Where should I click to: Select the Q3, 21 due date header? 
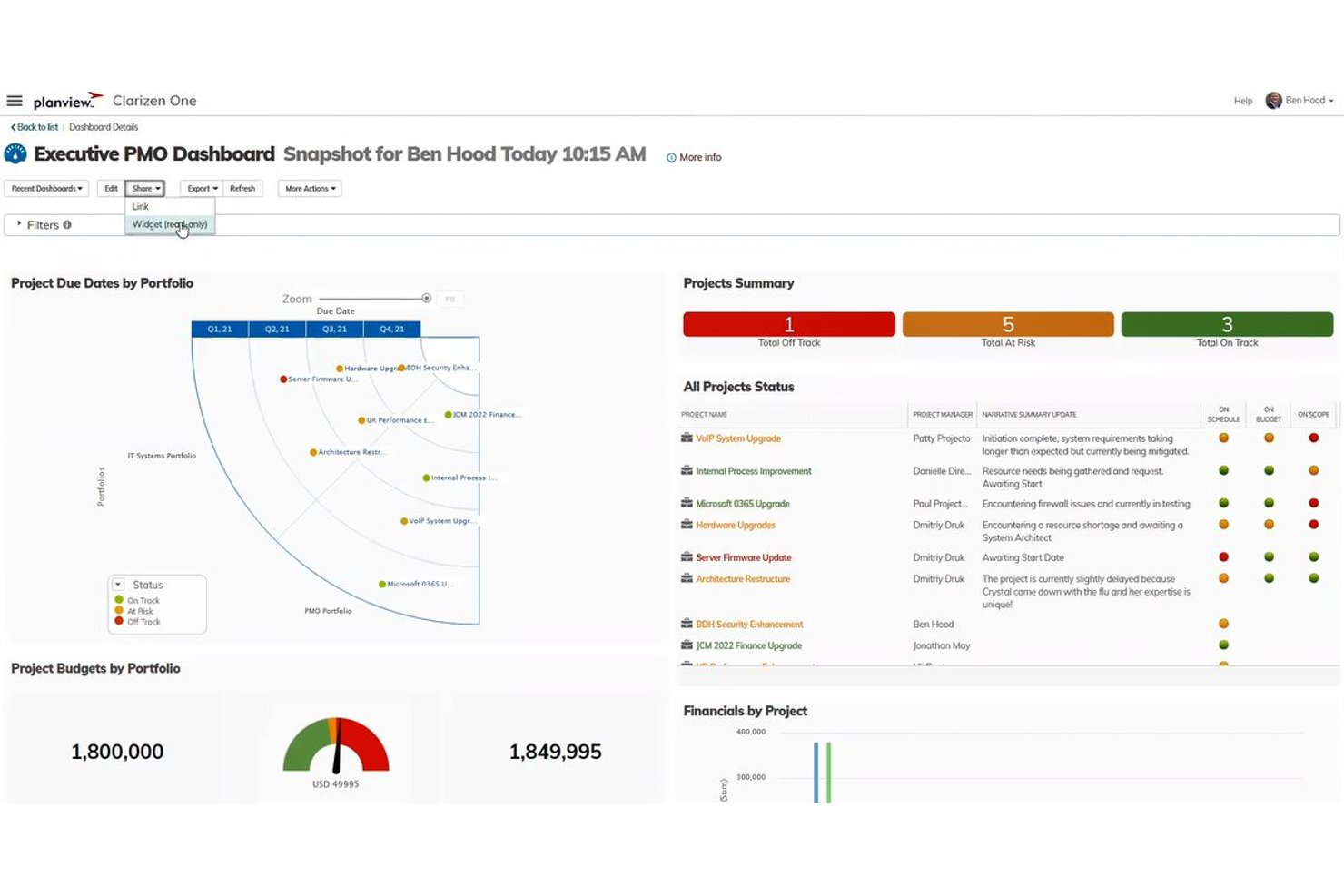click(x=334, y=330)
